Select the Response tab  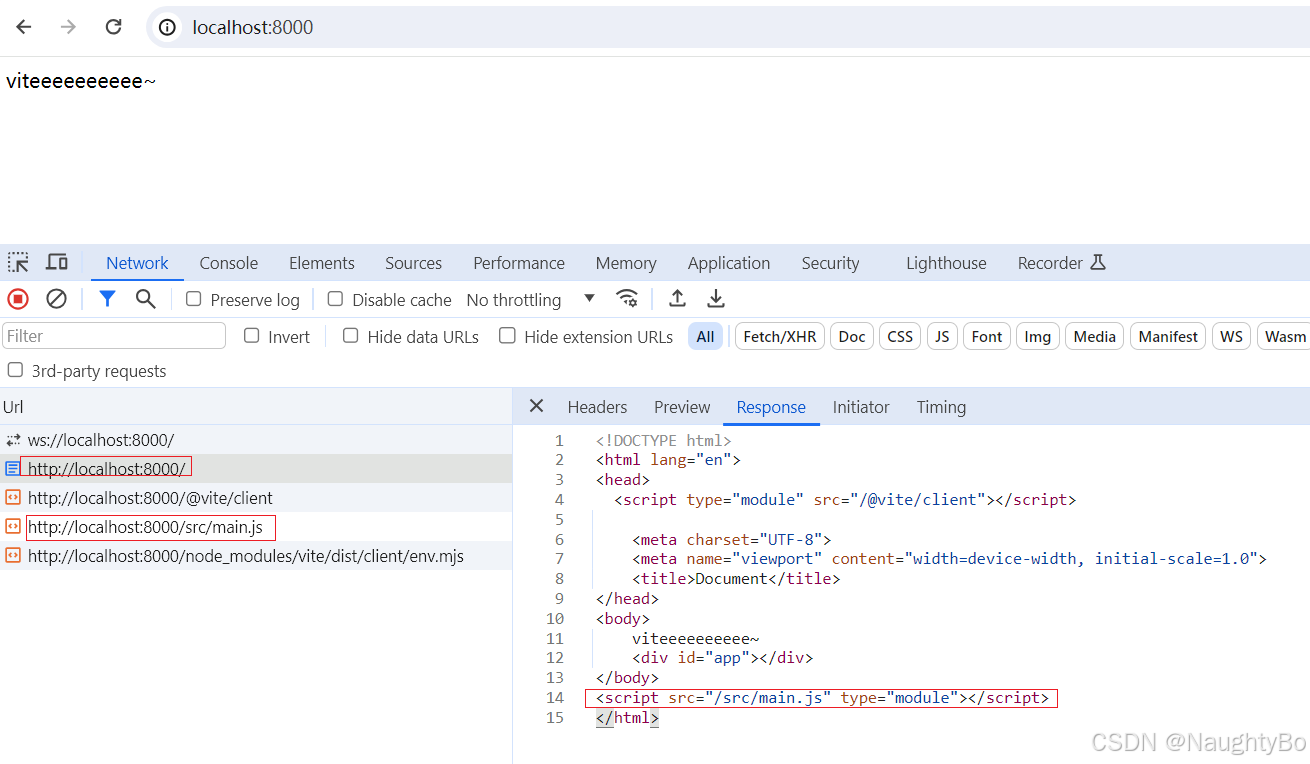click(x=771, y=407)
